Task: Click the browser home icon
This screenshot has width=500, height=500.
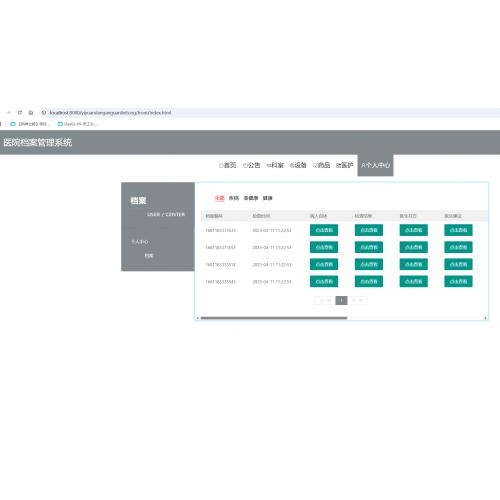Action: coord(31,113)
